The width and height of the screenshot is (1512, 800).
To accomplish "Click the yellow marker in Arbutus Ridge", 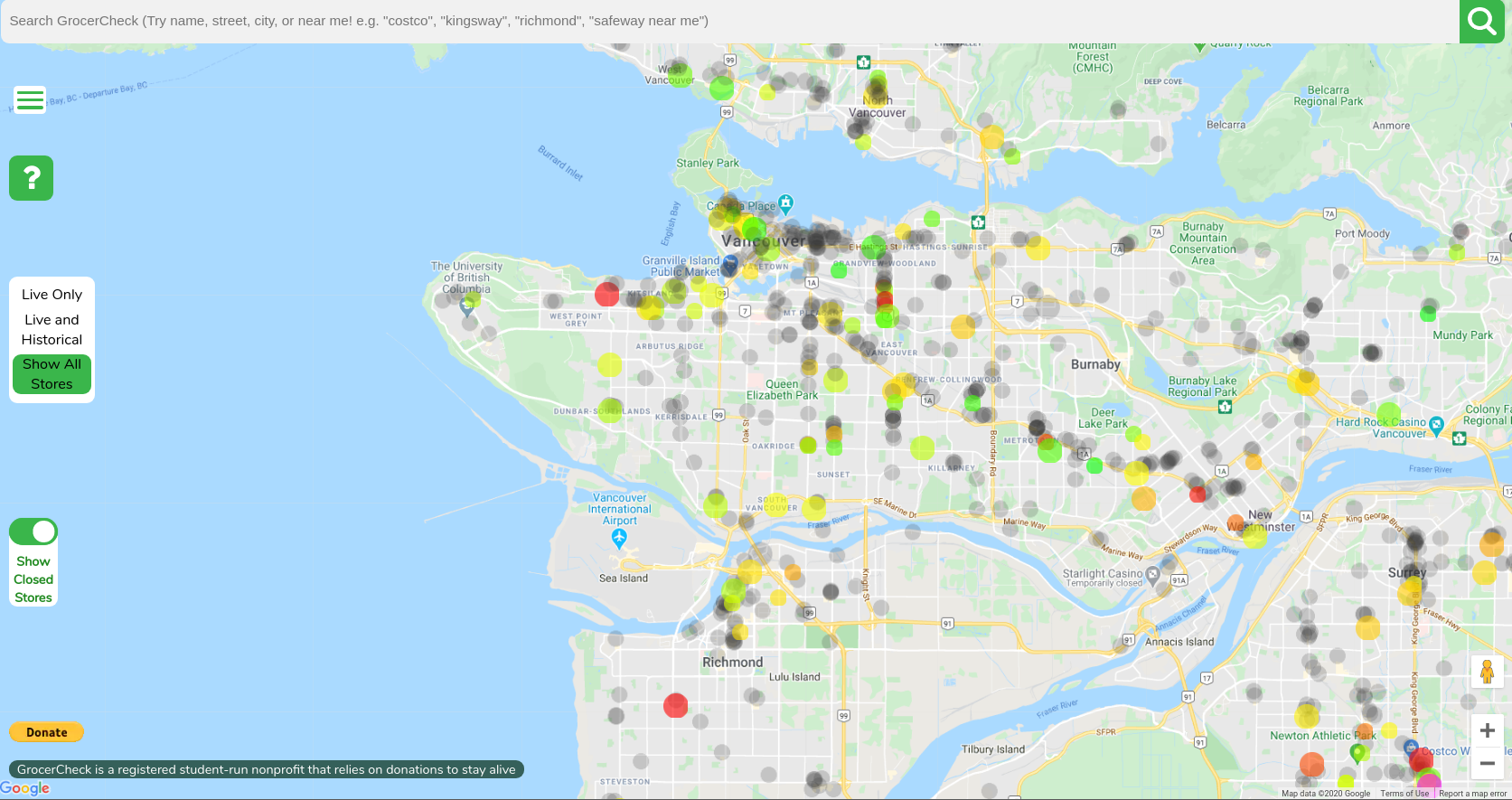I will point(610,364).
